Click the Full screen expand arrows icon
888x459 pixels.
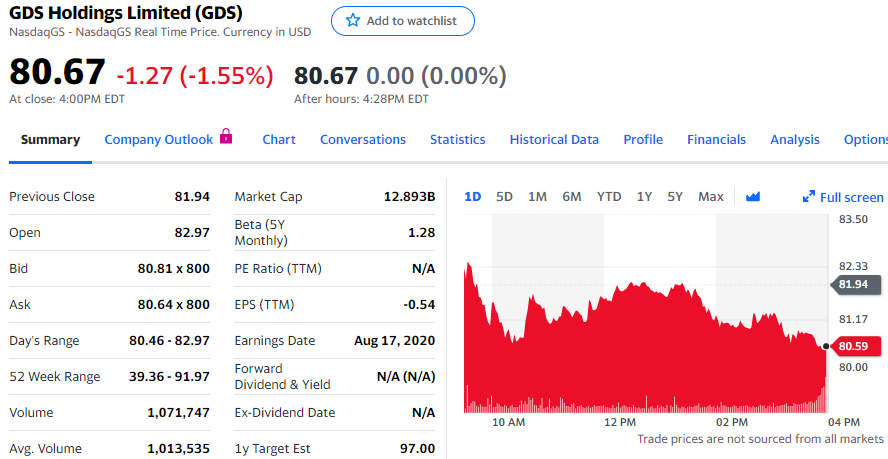[x=809, y=197]
